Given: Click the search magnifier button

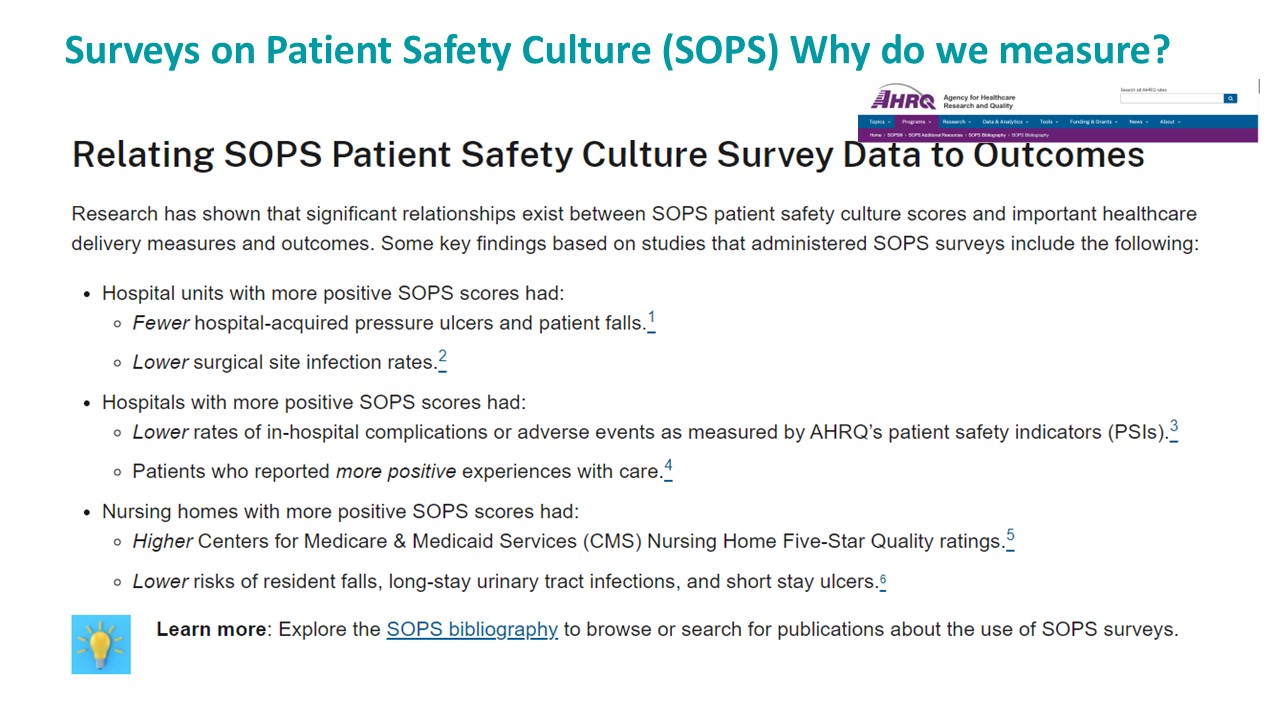Looking at the screenshot, I should 1230,98.
